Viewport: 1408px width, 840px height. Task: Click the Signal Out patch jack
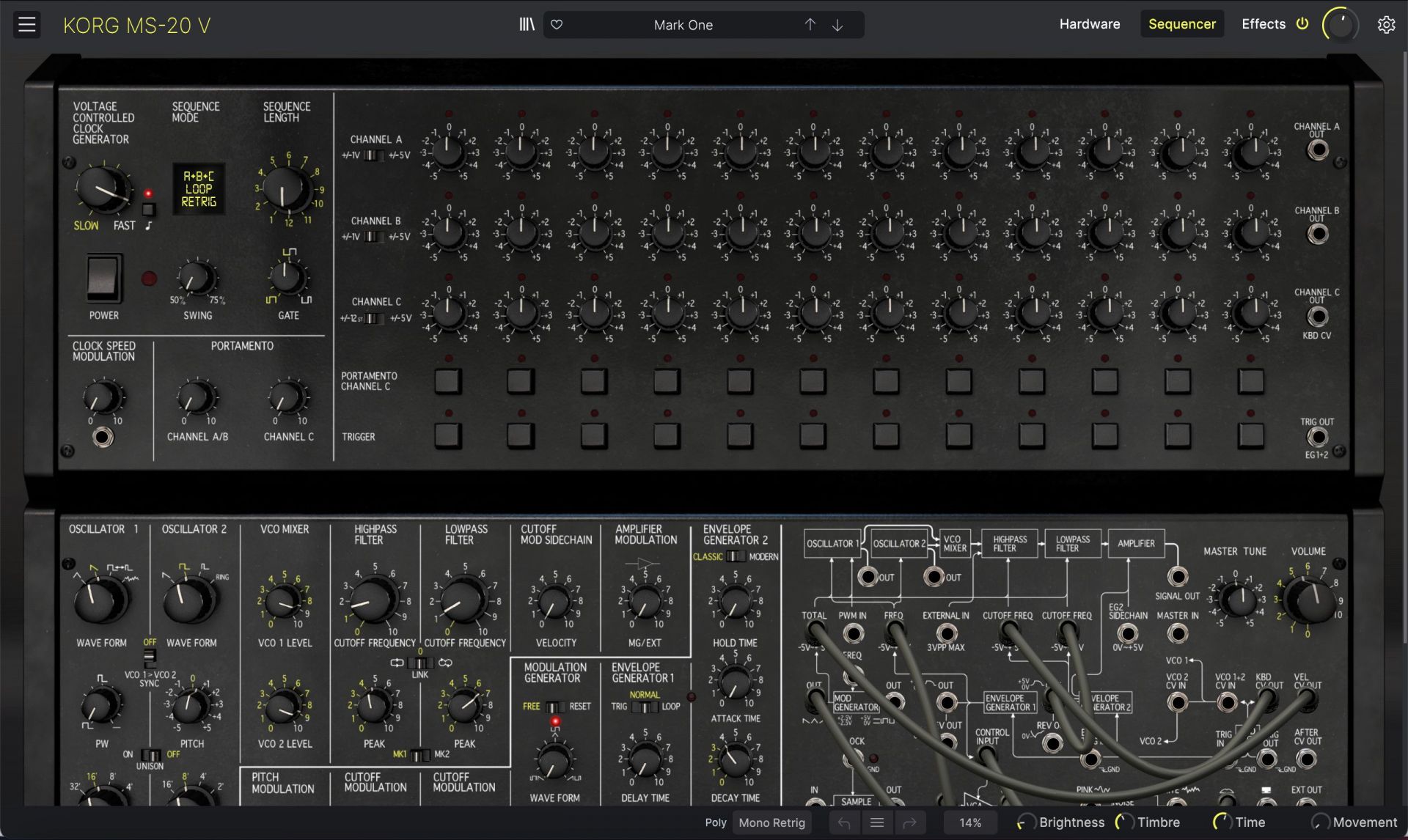[1178, 577]
